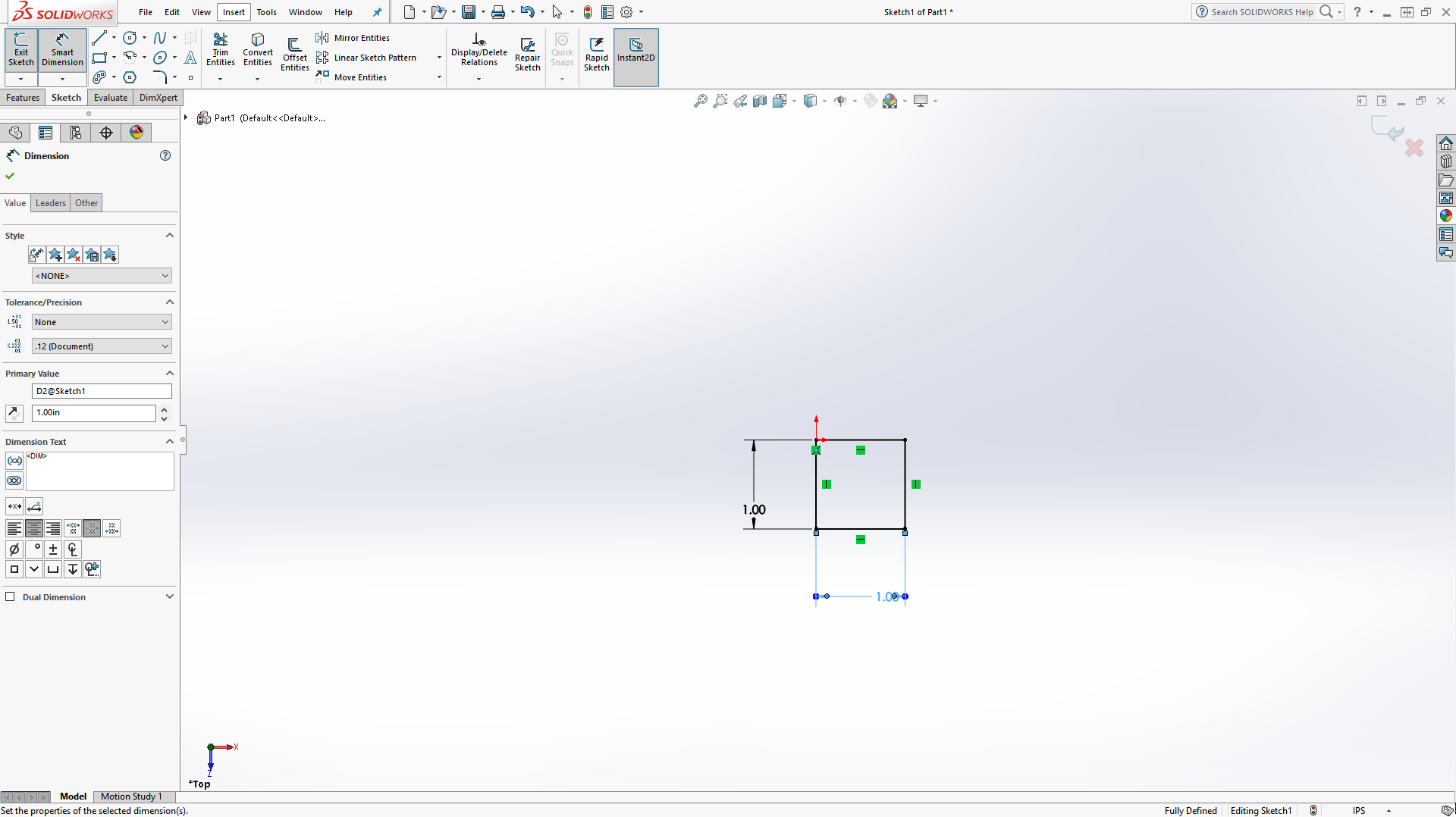Screen dimensions: 1456x817
Task: Insert the degree symbol
Action: click(x=34, y=549)
